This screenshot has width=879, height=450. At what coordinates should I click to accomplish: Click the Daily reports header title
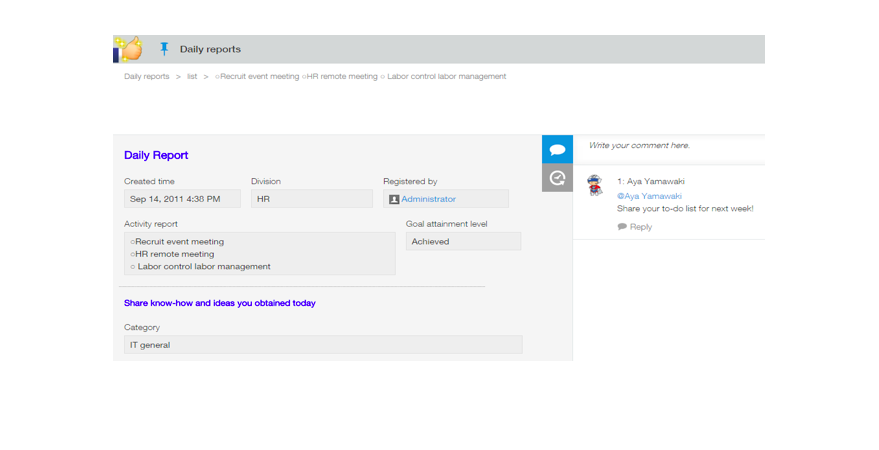[210, 49]
